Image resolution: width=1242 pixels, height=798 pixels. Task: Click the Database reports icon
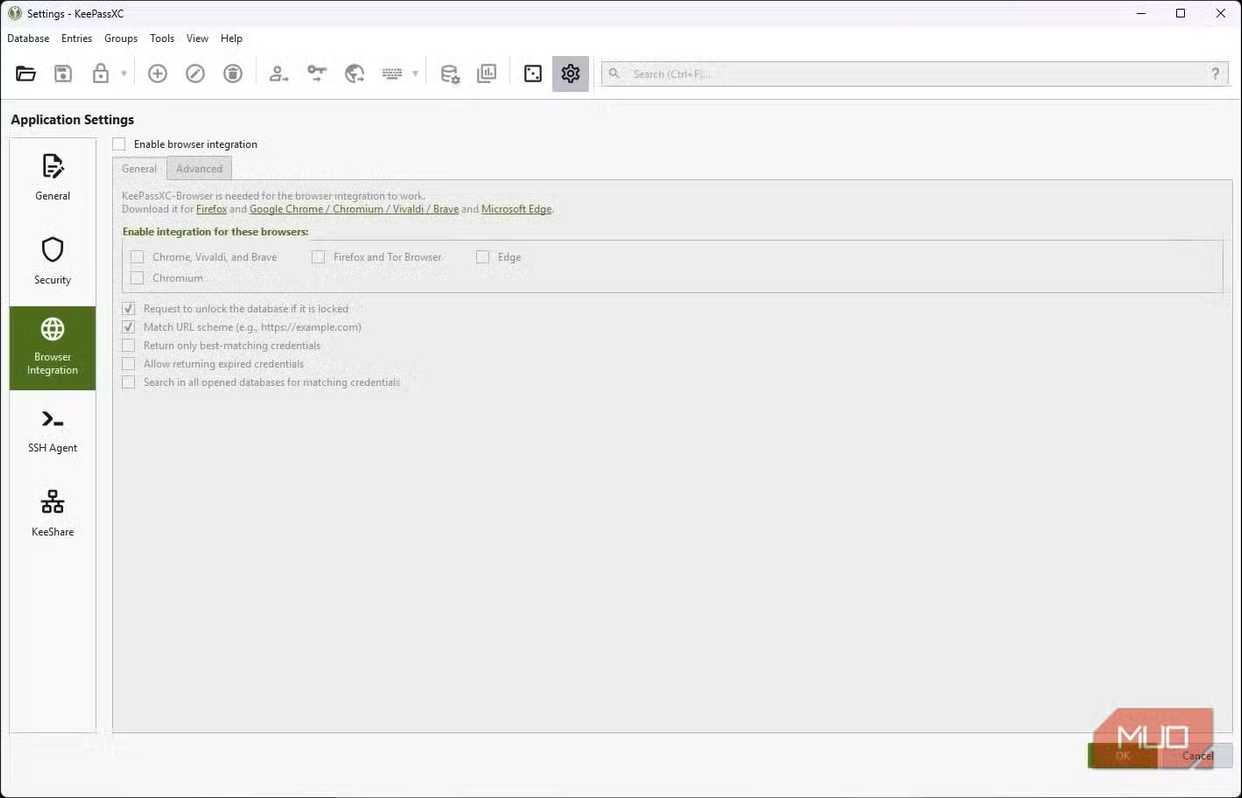point(487,73)
